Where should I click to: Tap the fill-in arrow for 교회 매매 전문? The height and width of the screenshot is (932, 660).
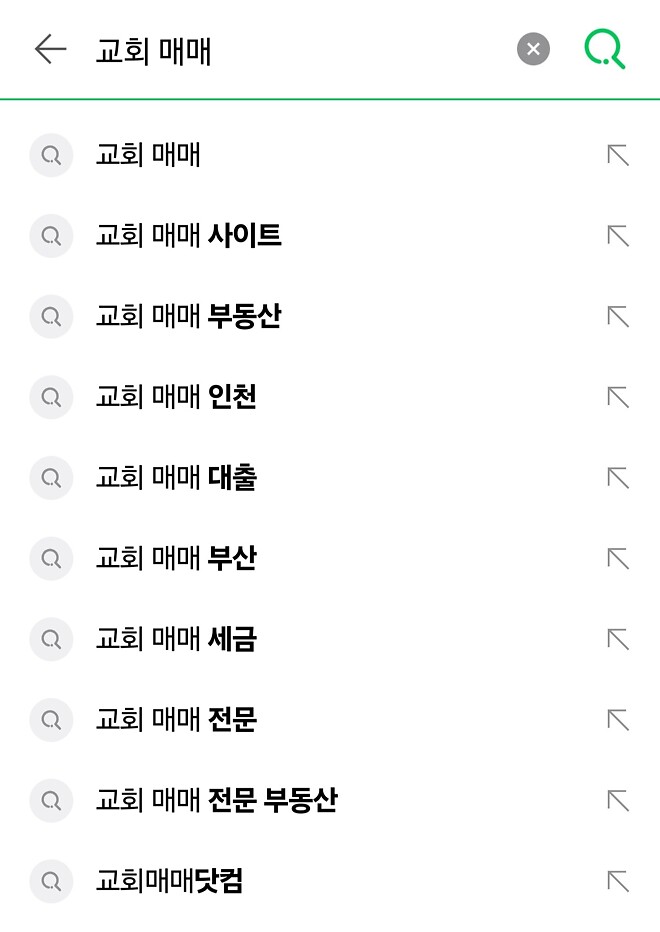pos(619,720)
